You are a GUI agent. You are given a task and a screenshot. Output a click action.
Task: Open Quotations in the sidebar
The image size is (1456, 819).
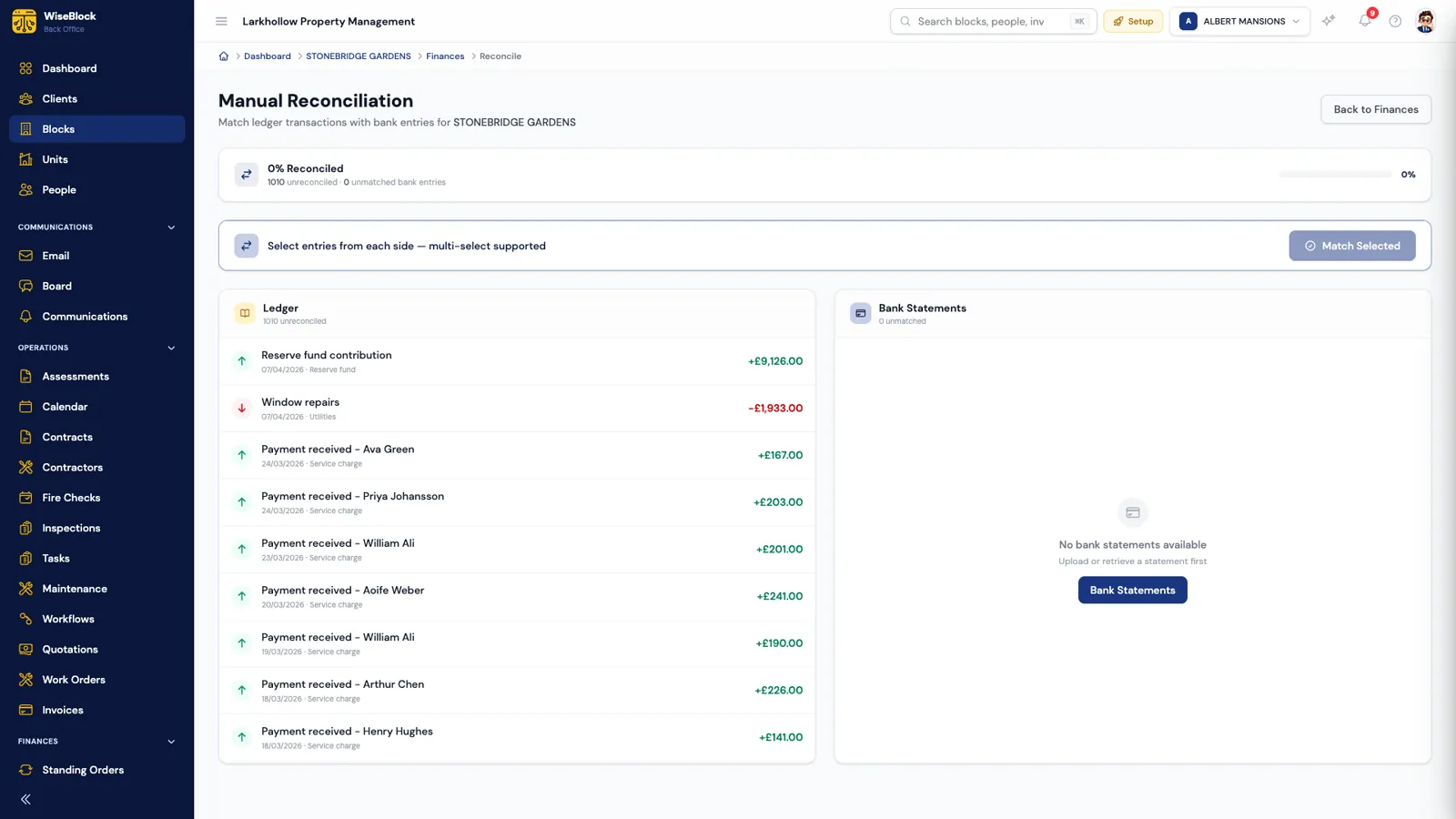96,650
